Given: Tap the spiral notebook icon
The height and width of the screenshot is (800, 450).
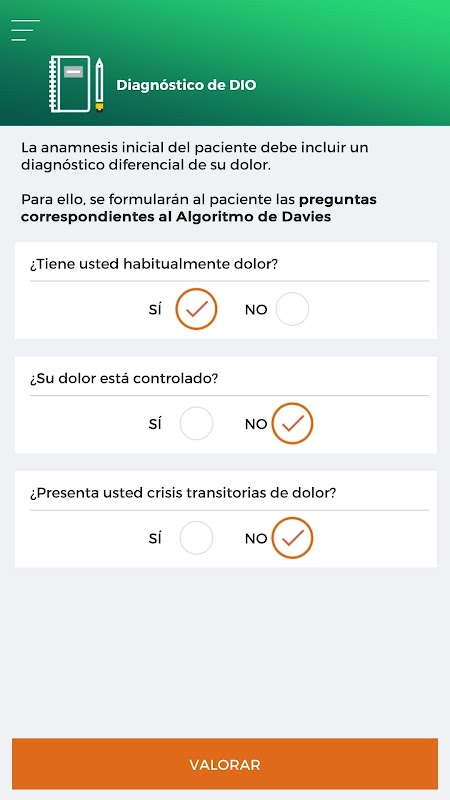Looking at the screenshot, I should coord(69,84).
